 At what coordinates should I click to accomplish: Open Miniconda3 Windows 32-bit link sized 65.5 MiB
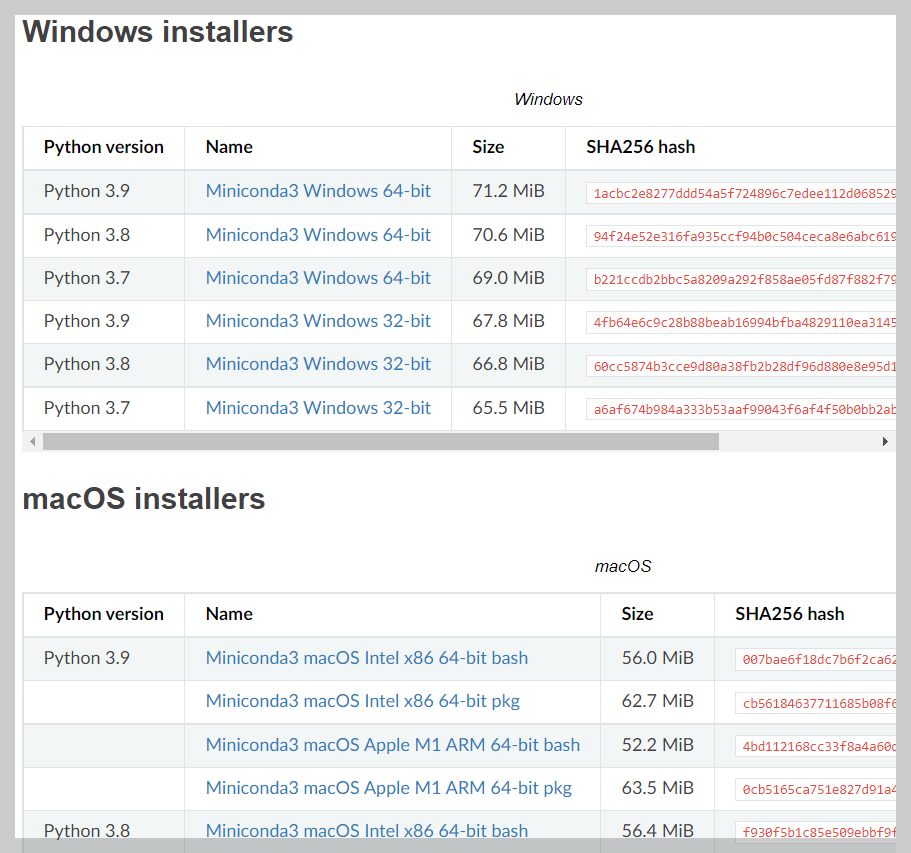[x=318, y=408]
